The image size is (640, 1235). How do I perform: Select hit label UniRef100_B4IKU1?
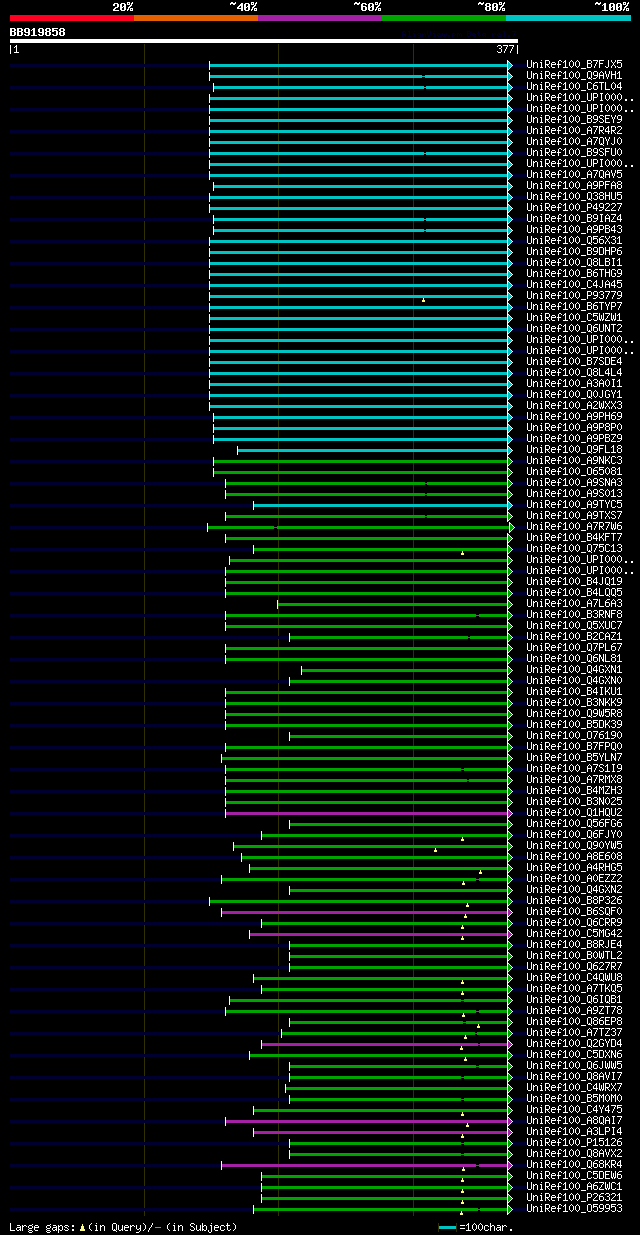[574, 691]
